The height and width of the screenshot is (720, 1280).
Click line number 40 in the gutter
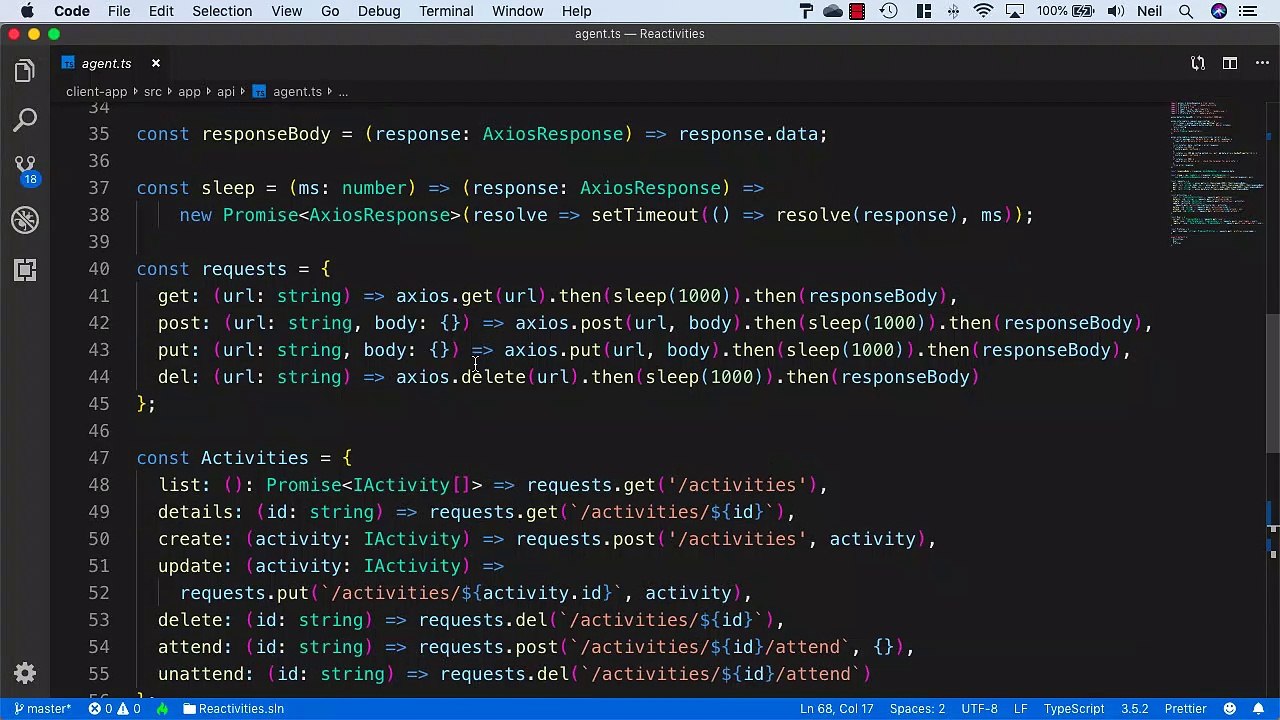(98, 269)
